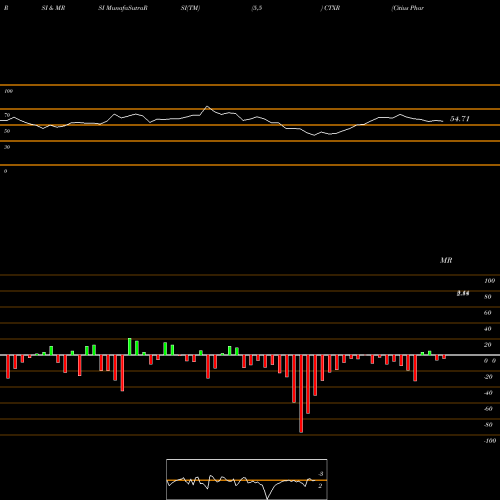Screen dimensions: 500x500
Task: Click the "-100" axis label in MR panel
Action: coord(490,441)
